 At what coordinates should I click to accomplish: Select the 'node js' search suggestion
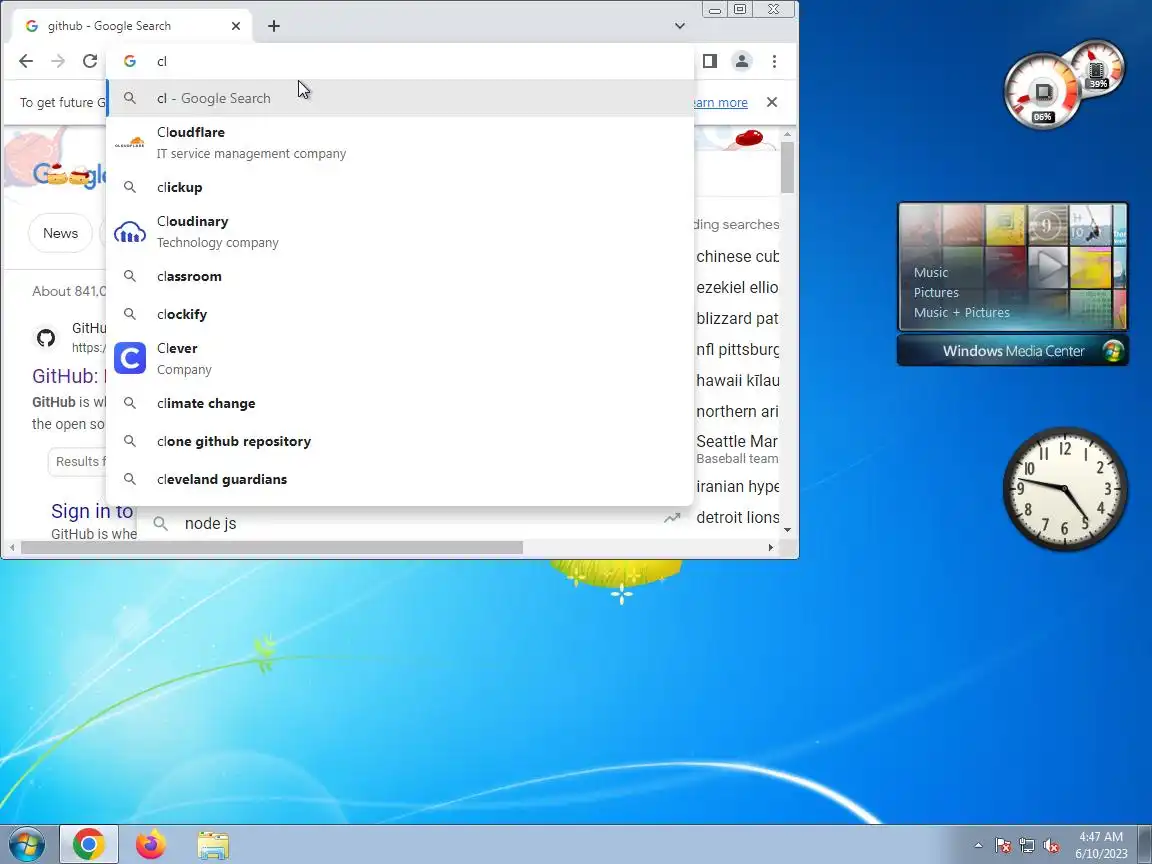211,523
